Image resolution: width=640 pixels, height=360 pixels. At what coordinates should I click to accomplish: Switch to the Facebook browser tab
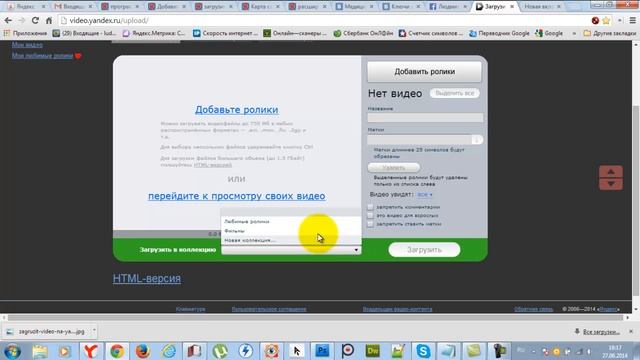coord(448,7)
